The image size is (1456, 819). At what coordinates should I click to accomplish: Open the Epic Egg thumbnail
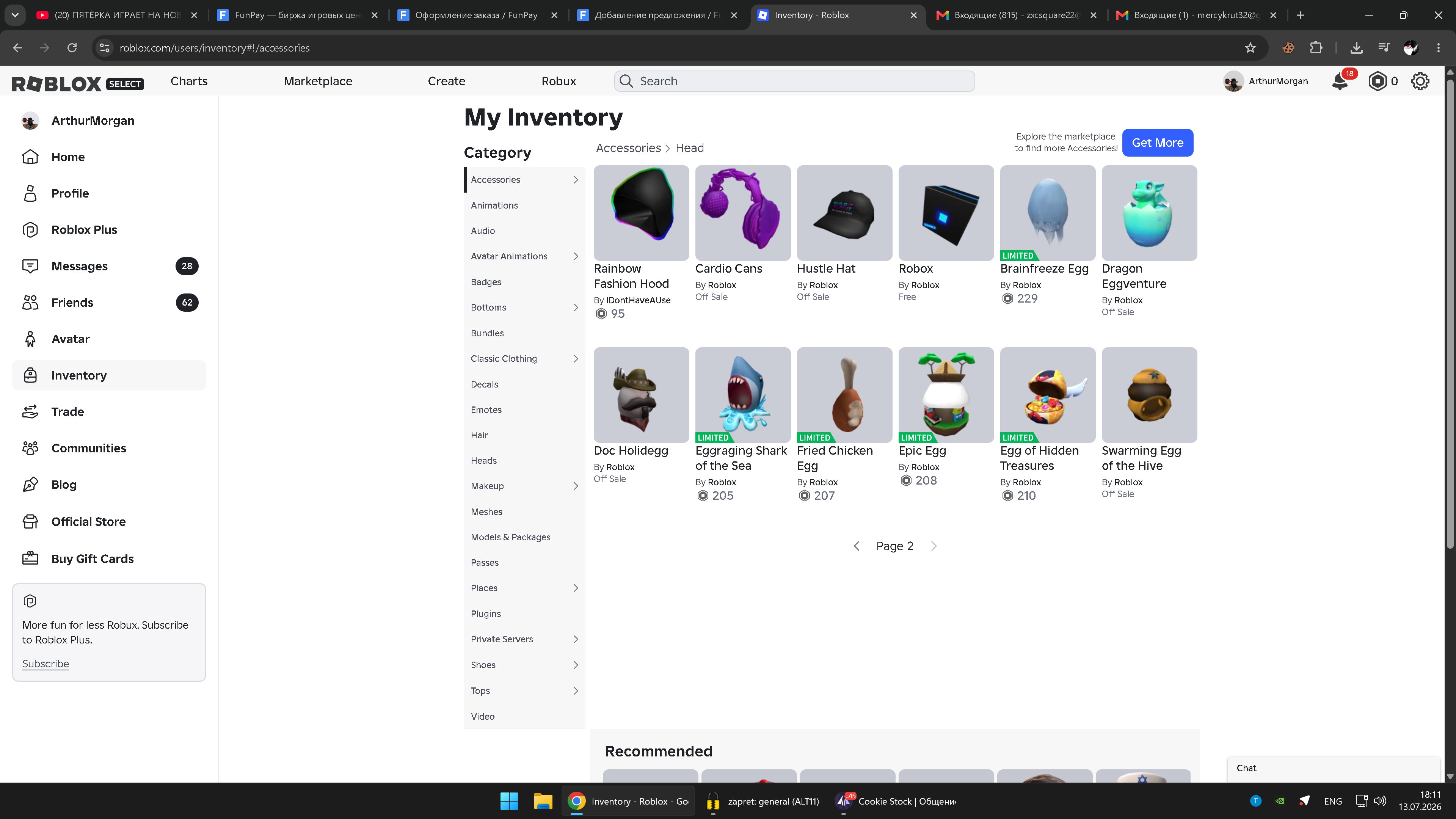pyautogui.click(x=946, y=395)
